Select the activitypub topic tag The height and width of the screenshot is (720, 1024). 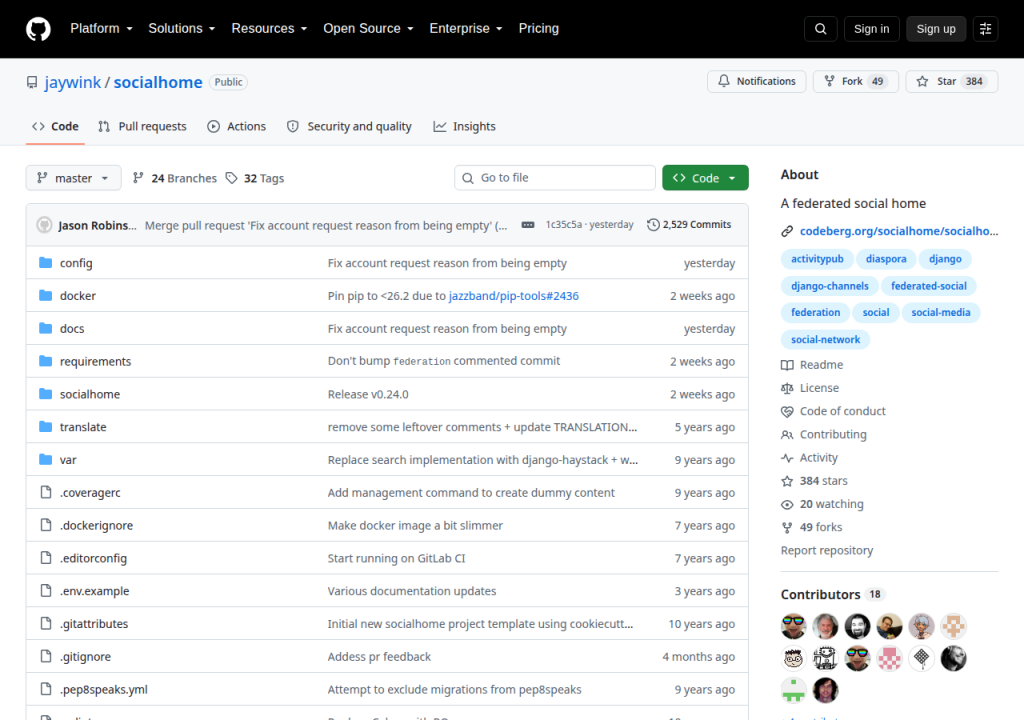point(817,259)
